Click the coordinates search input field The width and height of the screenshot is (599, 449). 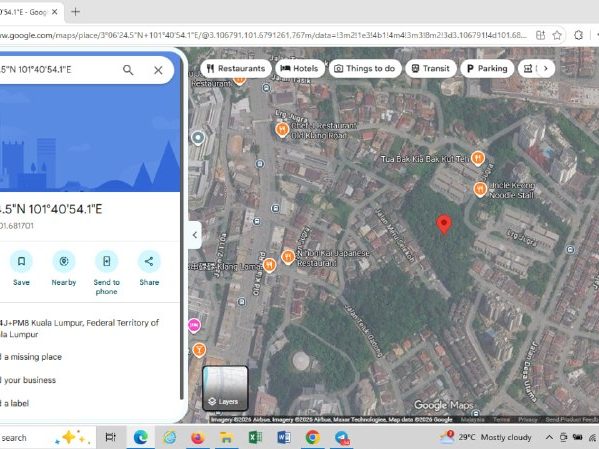coord(57,70)
